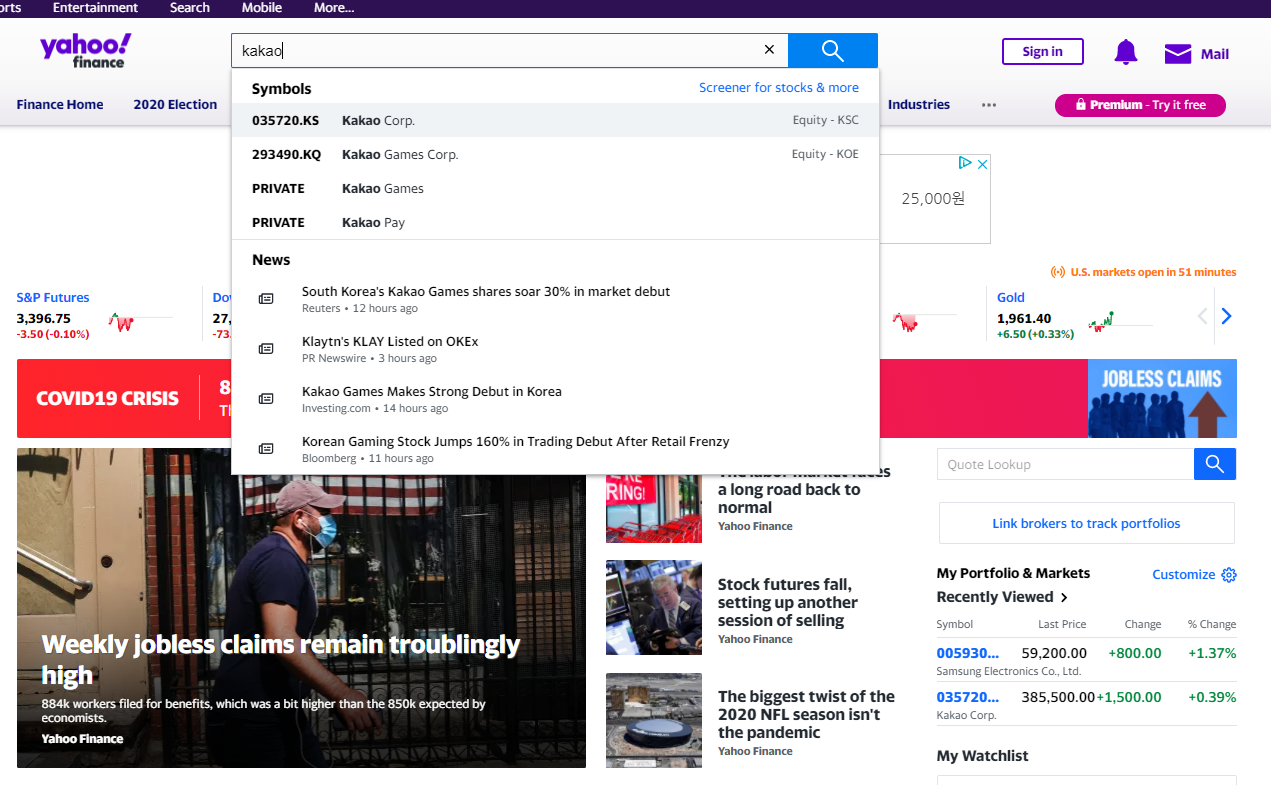Viewport: 1271px width, 785px height.
Task: Open the Mobile top menu item
Action: pyautogui.click(x=262, y=7)
